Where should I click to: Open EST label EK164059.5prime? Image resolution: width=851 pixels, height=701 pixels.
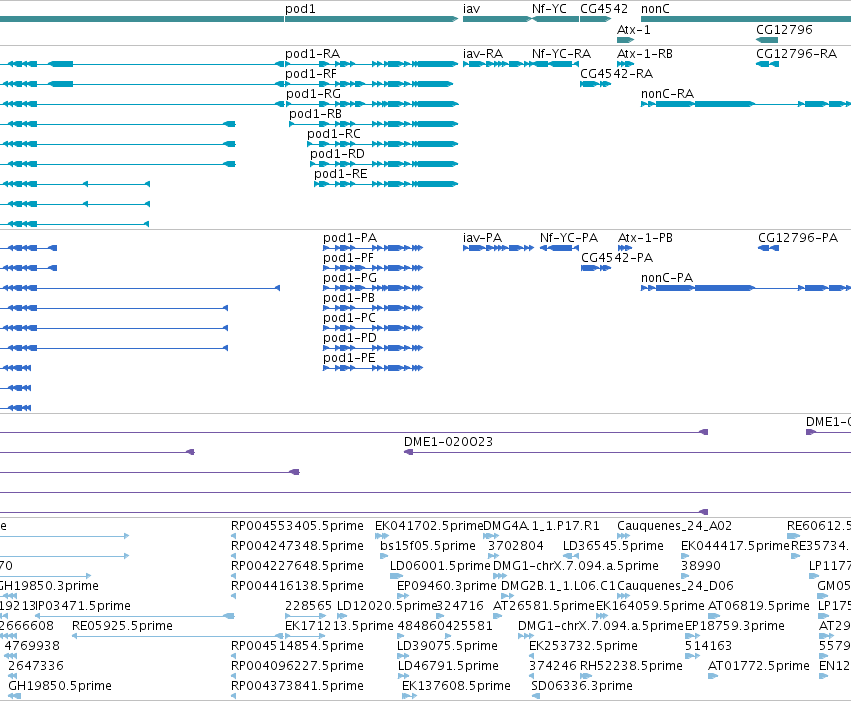650,606
